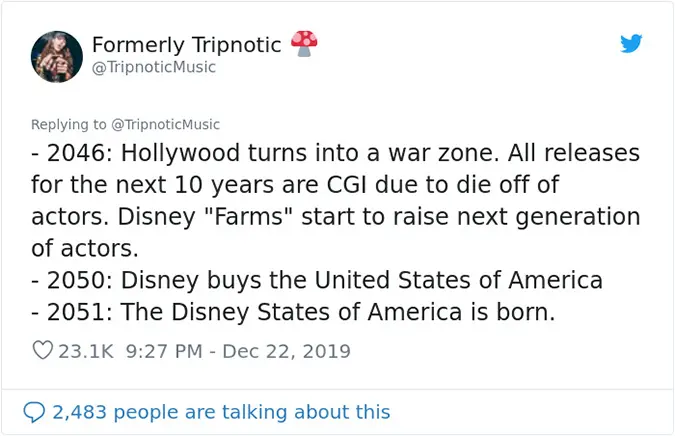Screen dimensions: 675x436
Task: Click the "Replying to" label text
Action: (x=69, y=125)
